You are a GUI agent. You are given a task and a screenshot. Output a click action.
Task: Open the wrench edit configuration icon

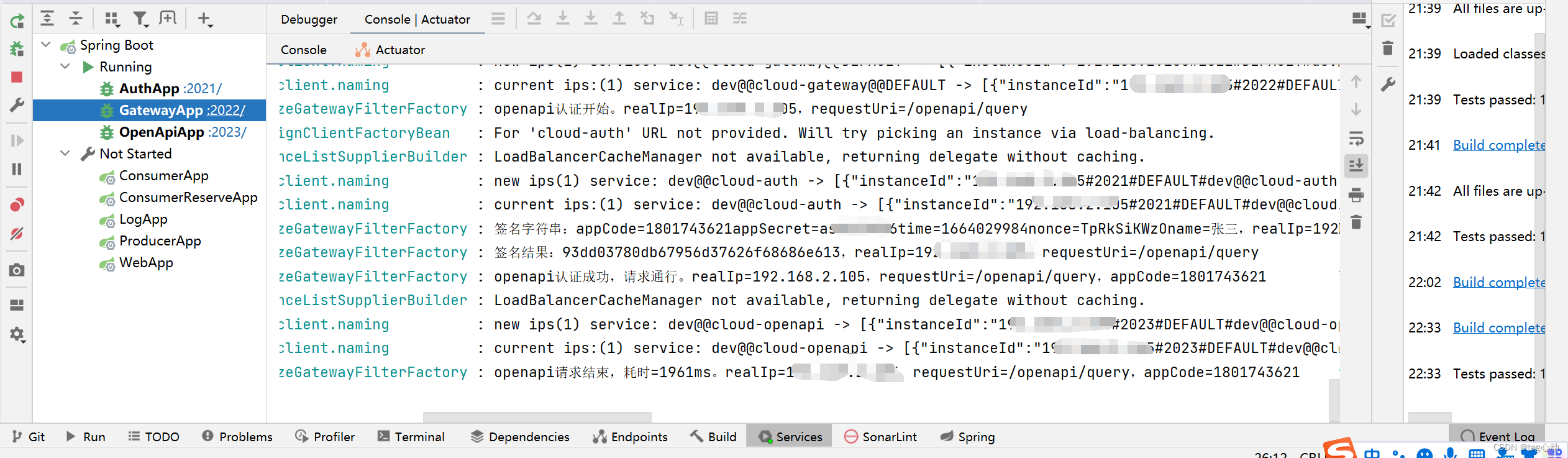[x=17, y=105]
